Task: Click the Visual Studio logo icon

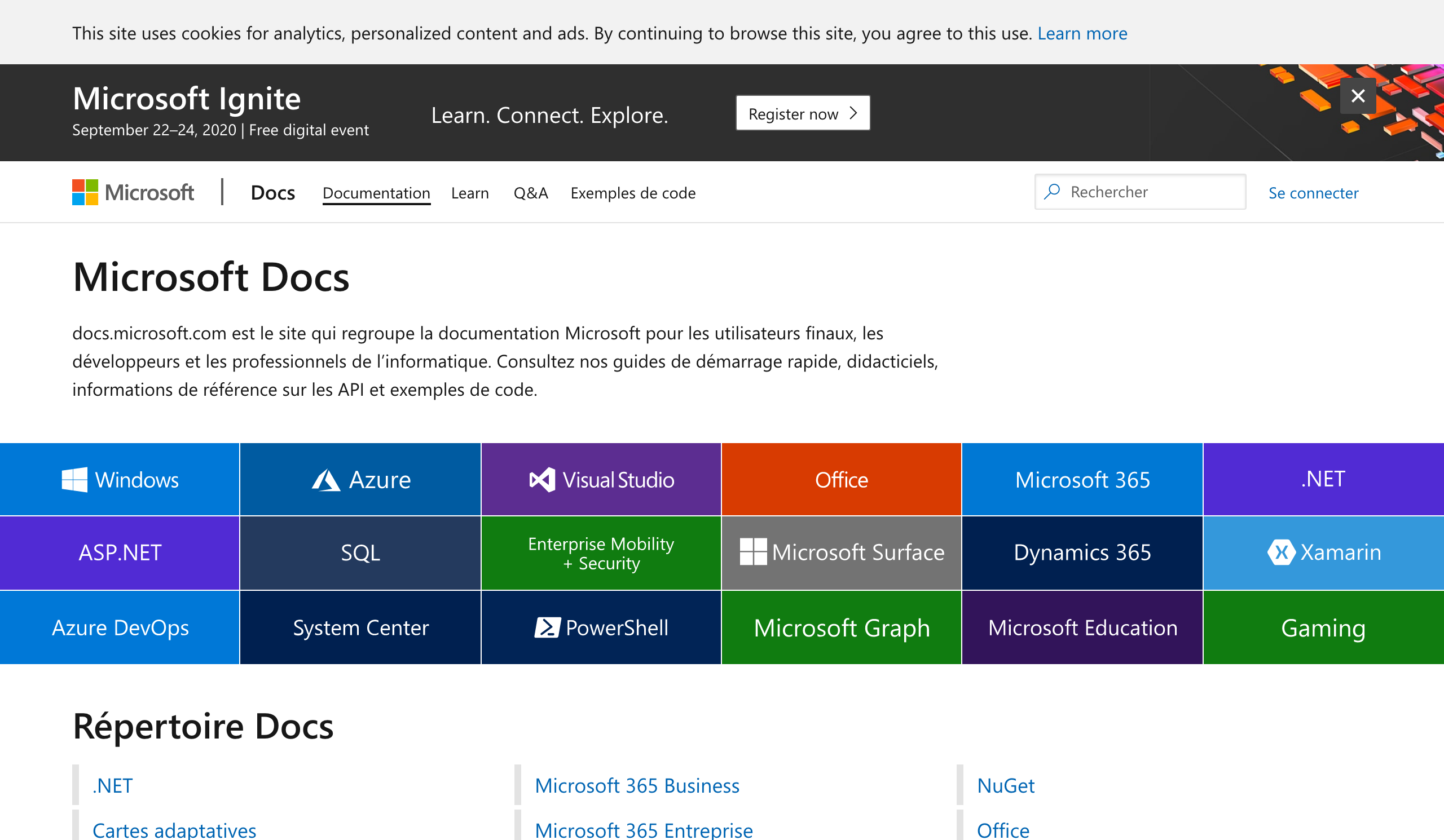Action: point(542,480)
